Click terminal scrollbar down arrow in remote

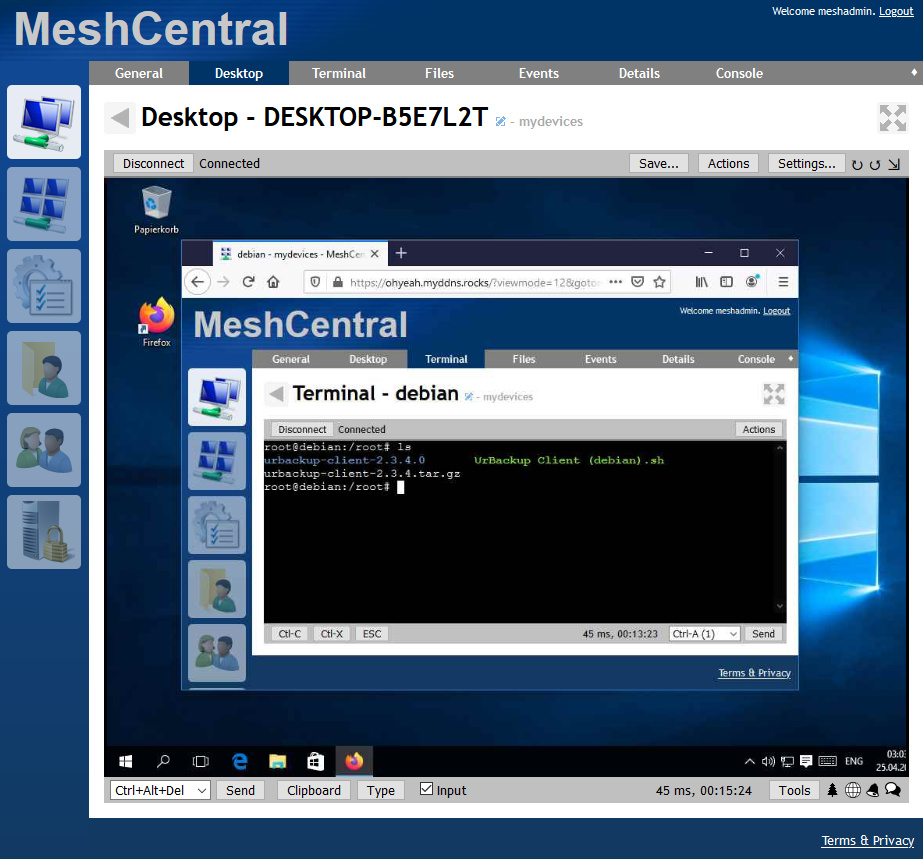(780, 606)
